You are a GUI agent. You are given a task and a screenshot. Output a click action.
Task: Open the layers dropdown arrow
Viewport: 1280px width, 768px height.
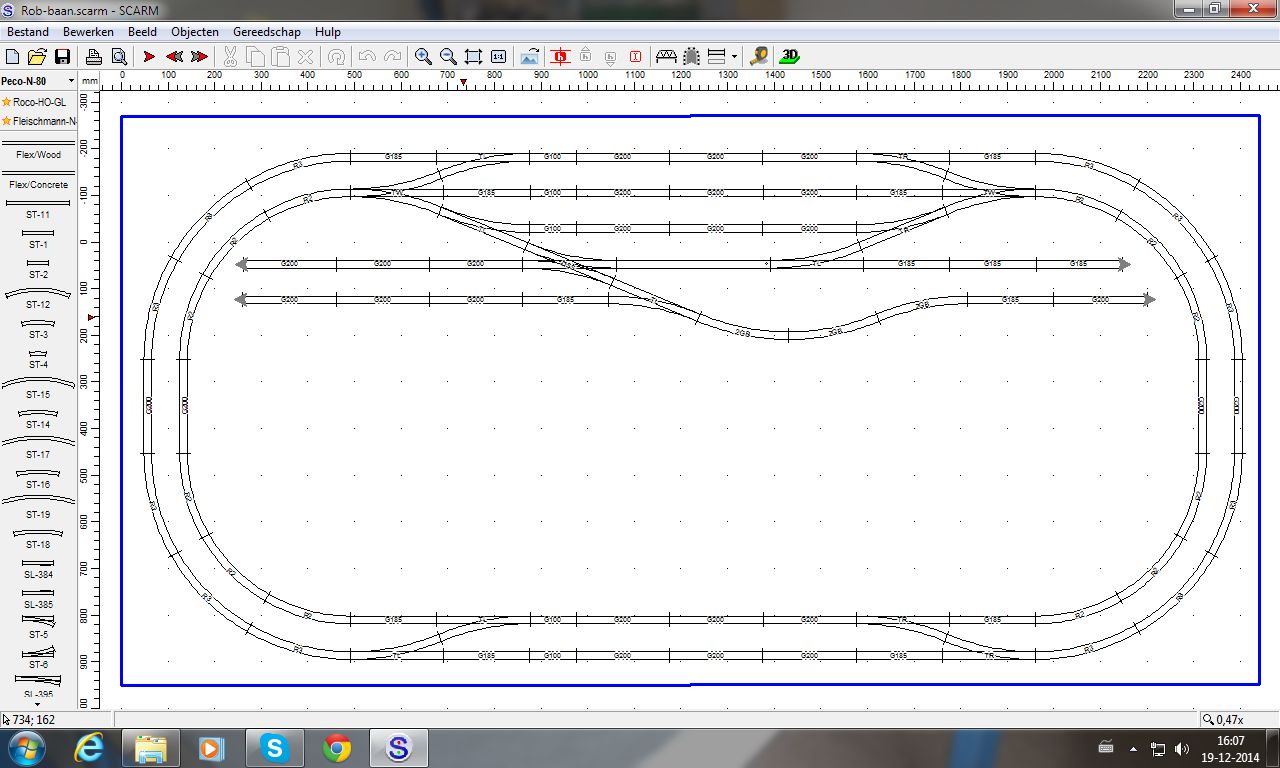click(734, 57)
